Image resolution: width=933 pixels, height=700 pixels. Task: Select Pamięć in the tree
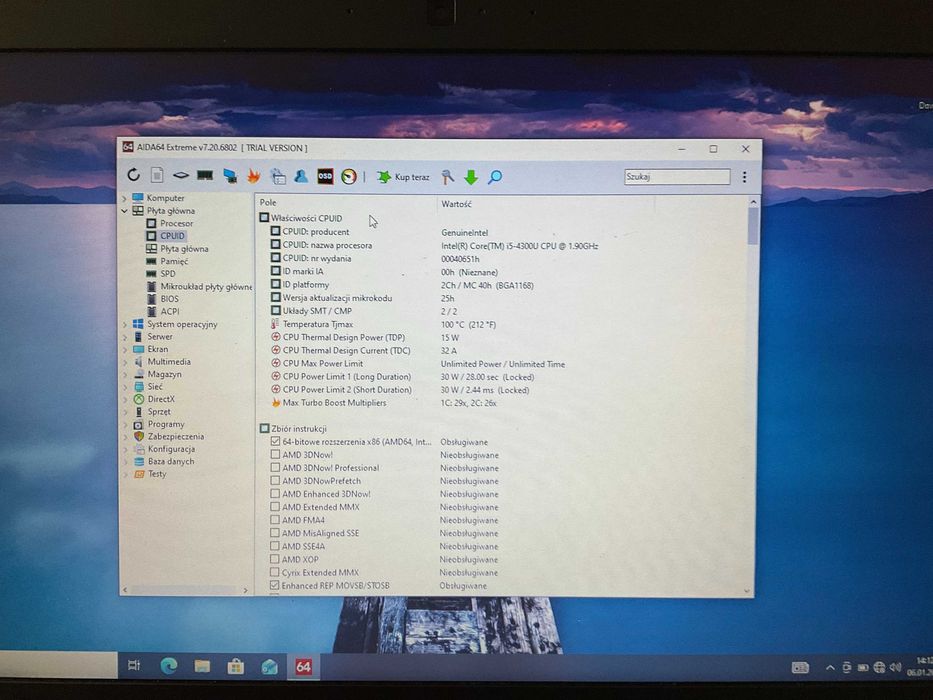tap(174, 261)
